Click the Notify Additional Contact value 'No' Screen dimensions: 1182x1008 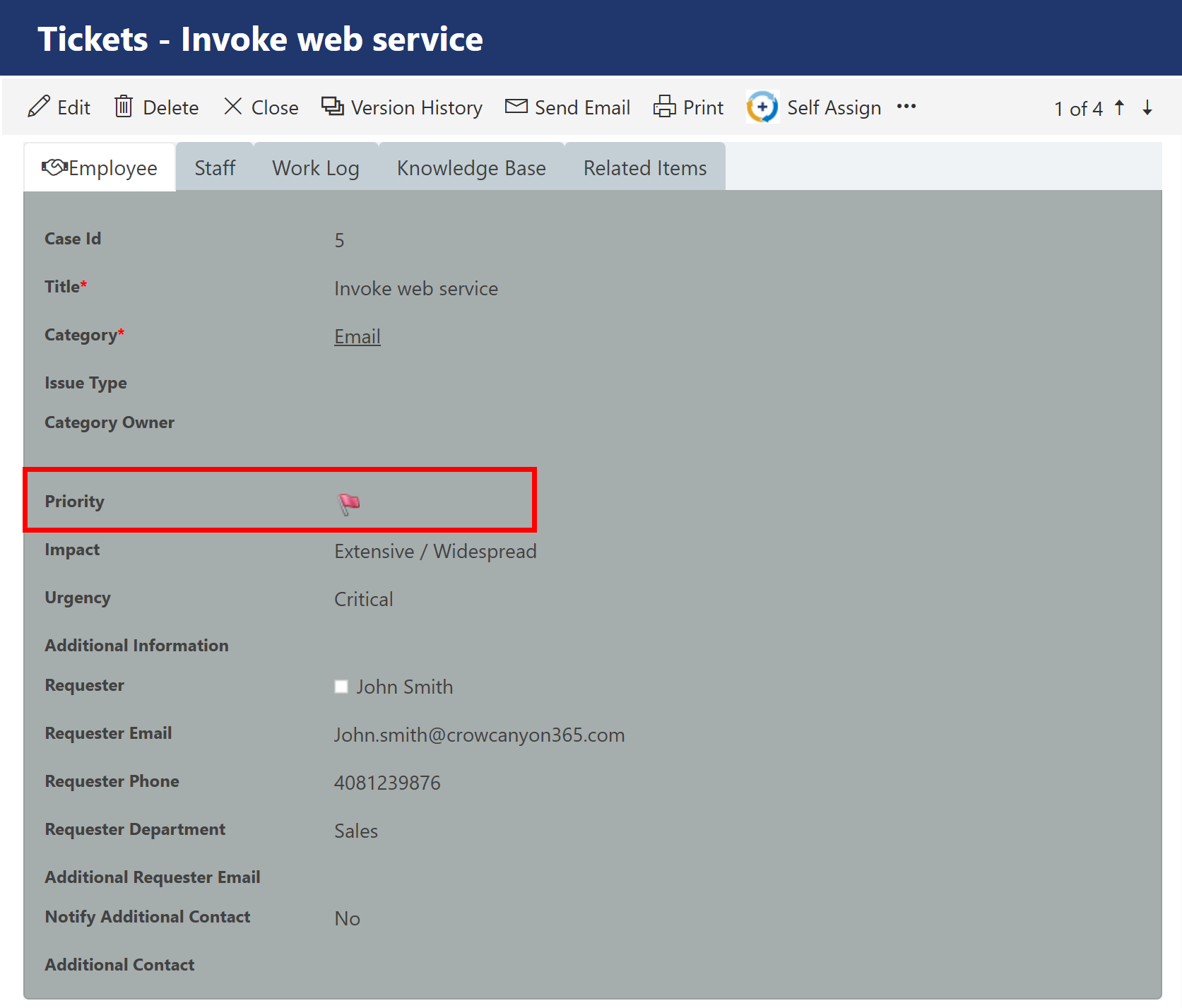(347, 918)
